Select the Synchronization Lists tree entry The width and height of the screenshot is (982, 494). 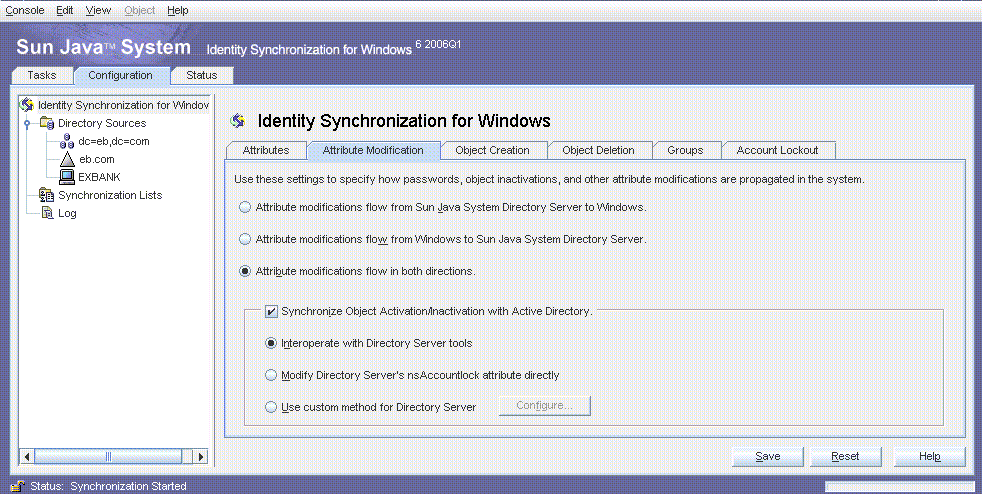coord(110,195)
